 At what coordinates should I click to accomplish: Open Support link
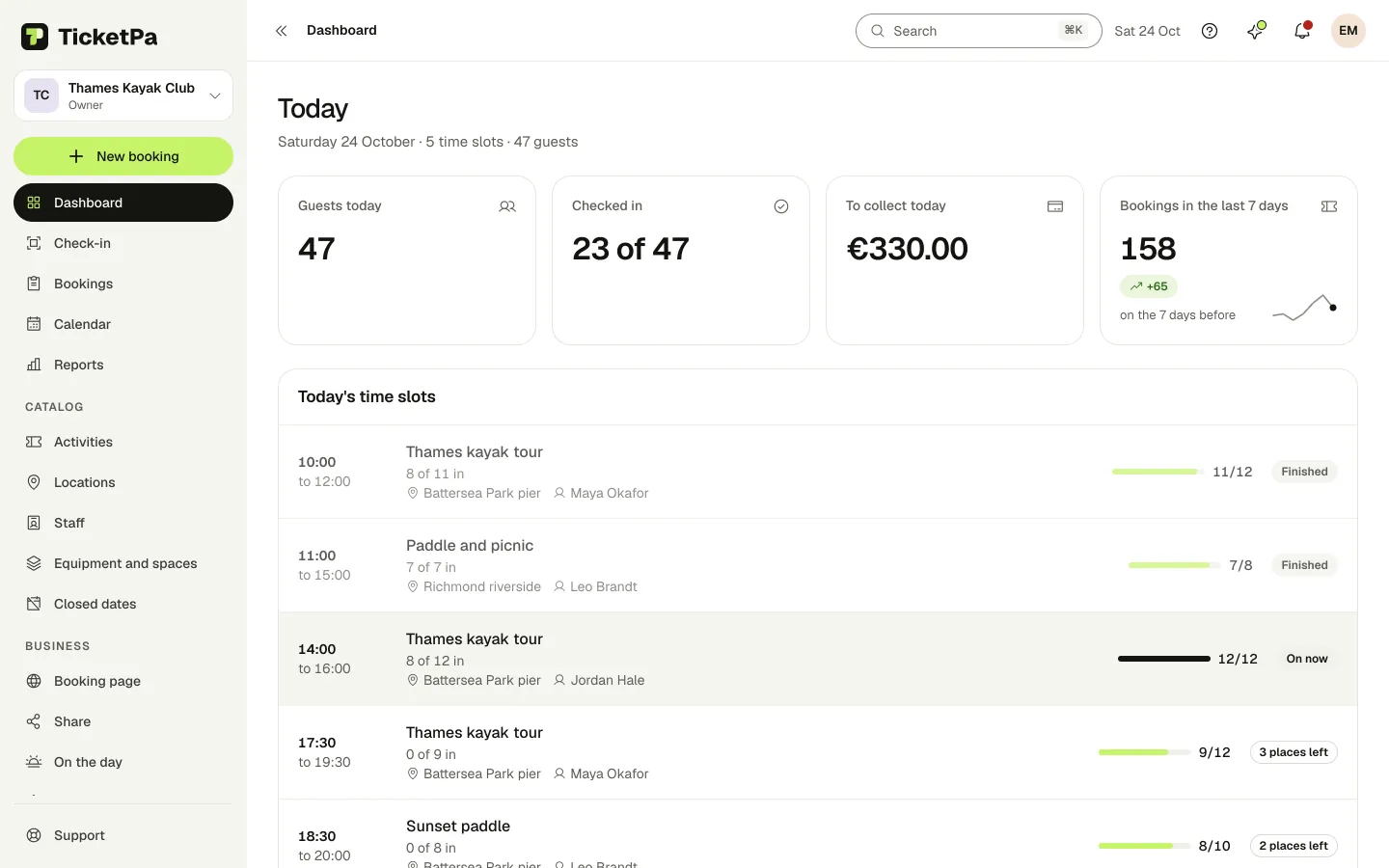point(123,835)
